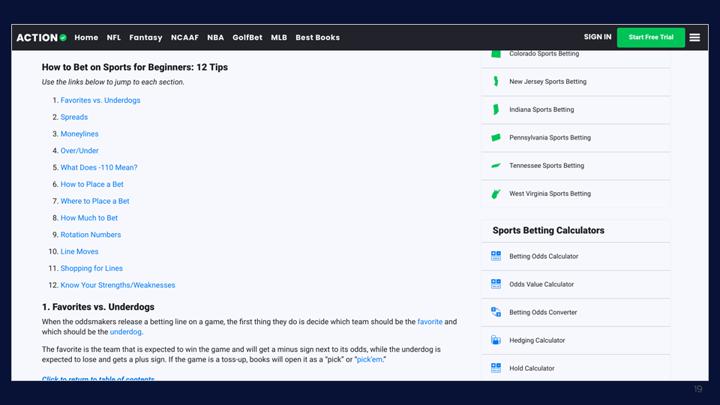Open the hamburger menu icon
The image size is (720, 405).
point(694,38)
